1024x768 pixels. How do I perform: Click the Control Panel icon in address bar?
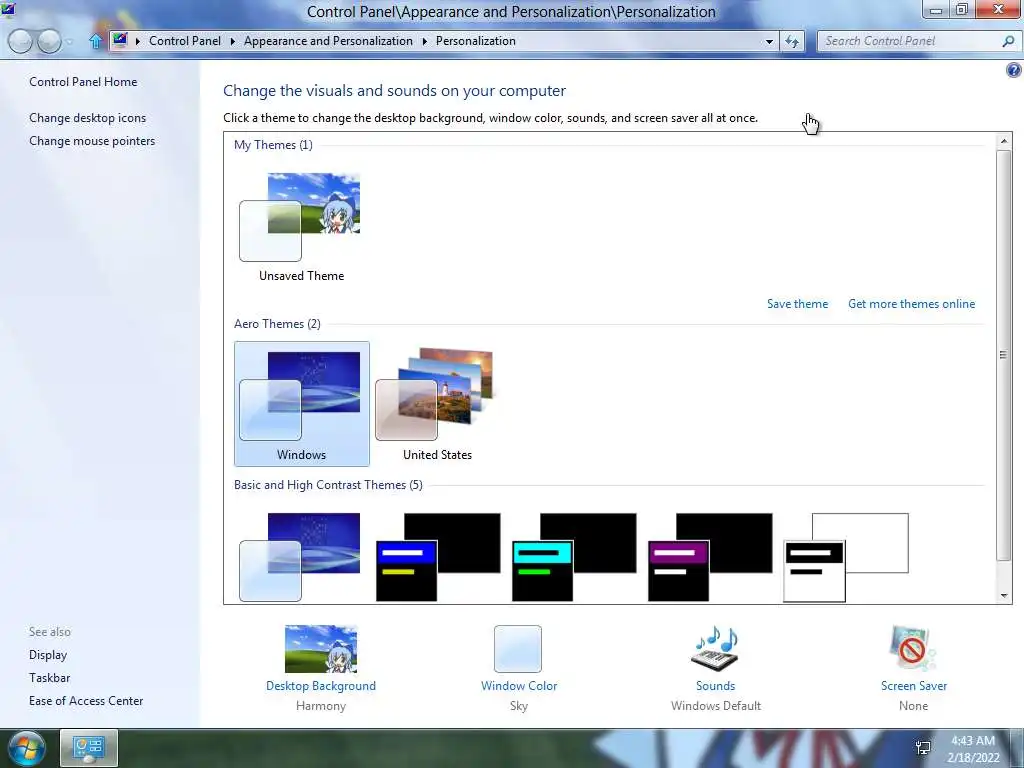pyautogui.click(x=120, y=40)
